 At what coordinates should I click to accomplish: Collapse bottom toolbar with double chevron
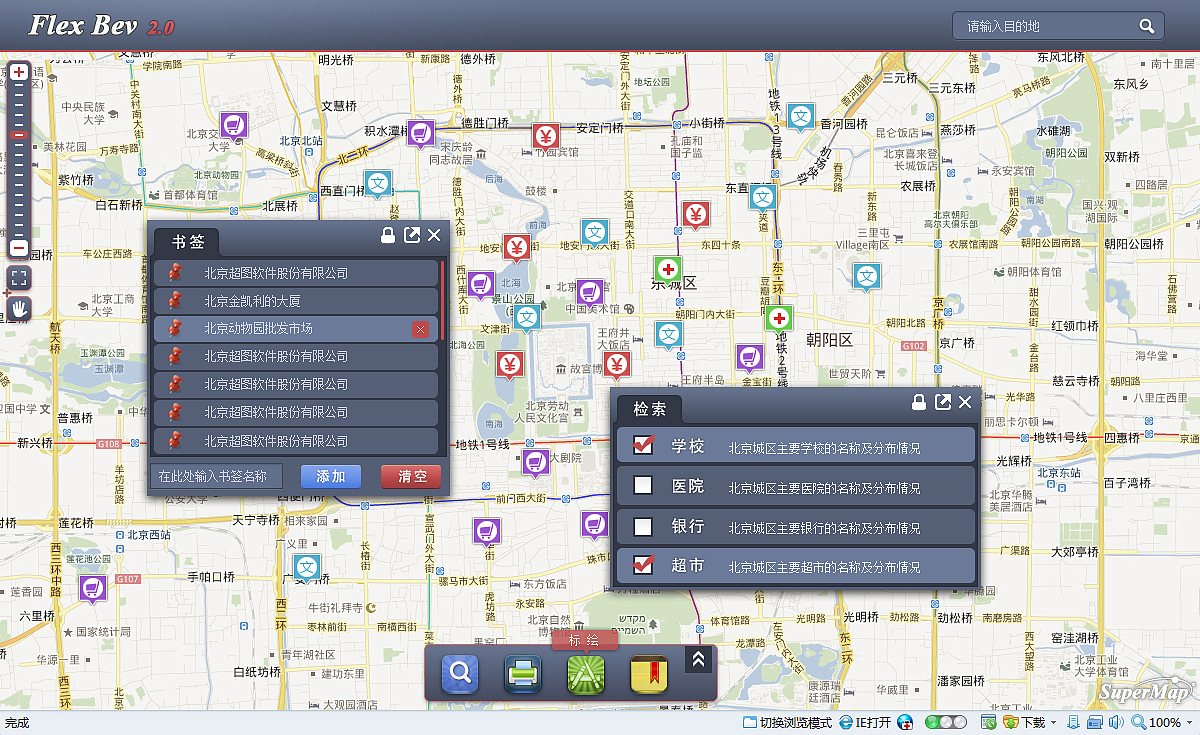pos(698,660)
